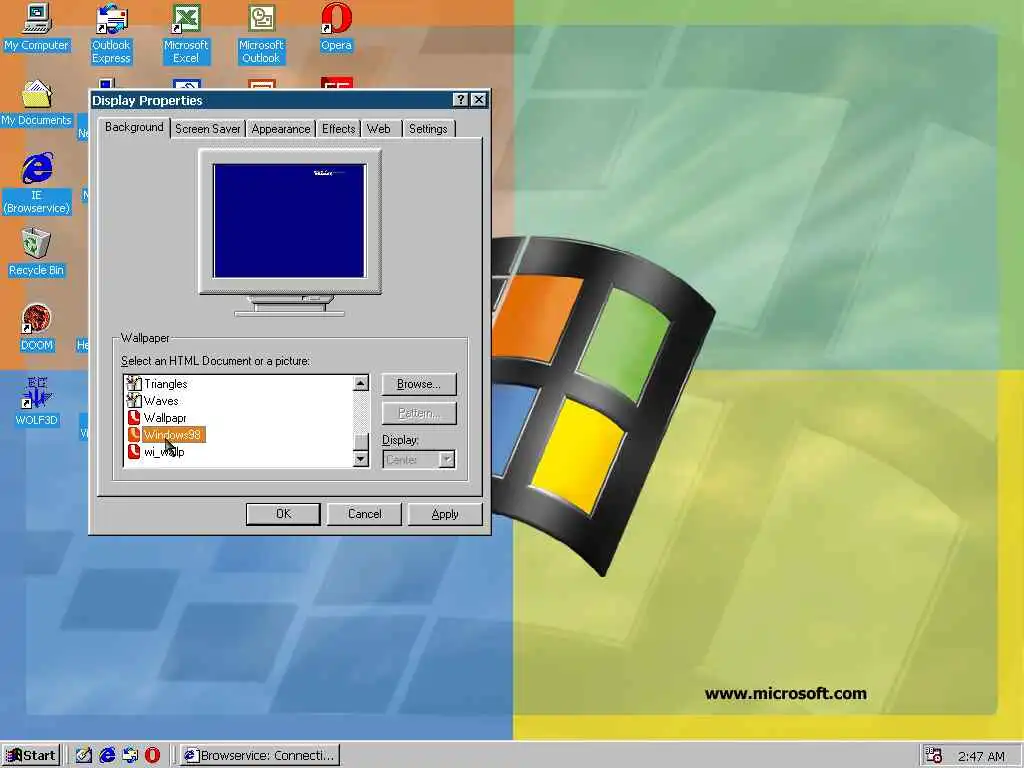Click the Waves wallpaper icon in list
Viewport: 1024px width, 768px height.
tap(133, 401)
